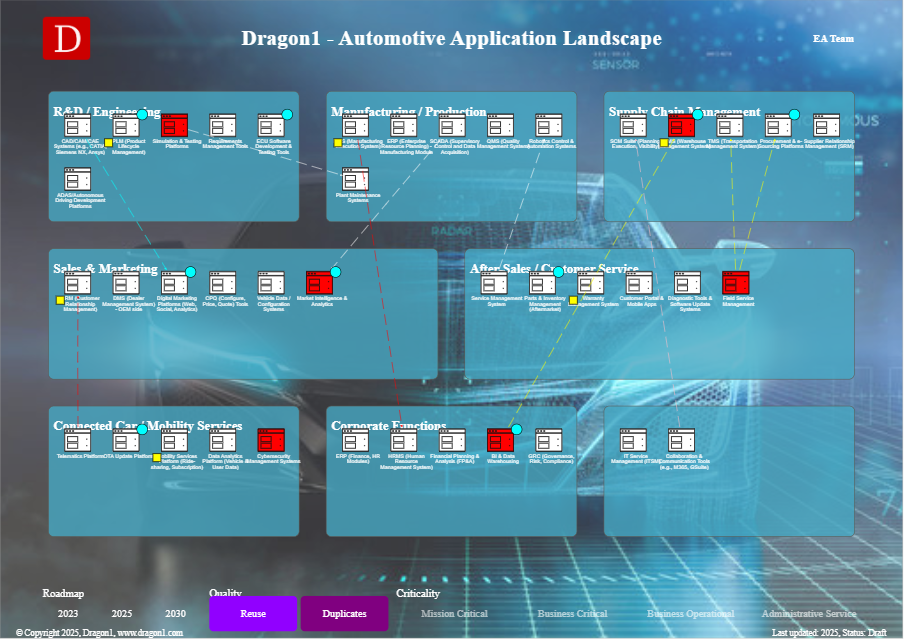Click the red Dragon1 D logo
Screen dimensions: 904x639
click(66, 38)
